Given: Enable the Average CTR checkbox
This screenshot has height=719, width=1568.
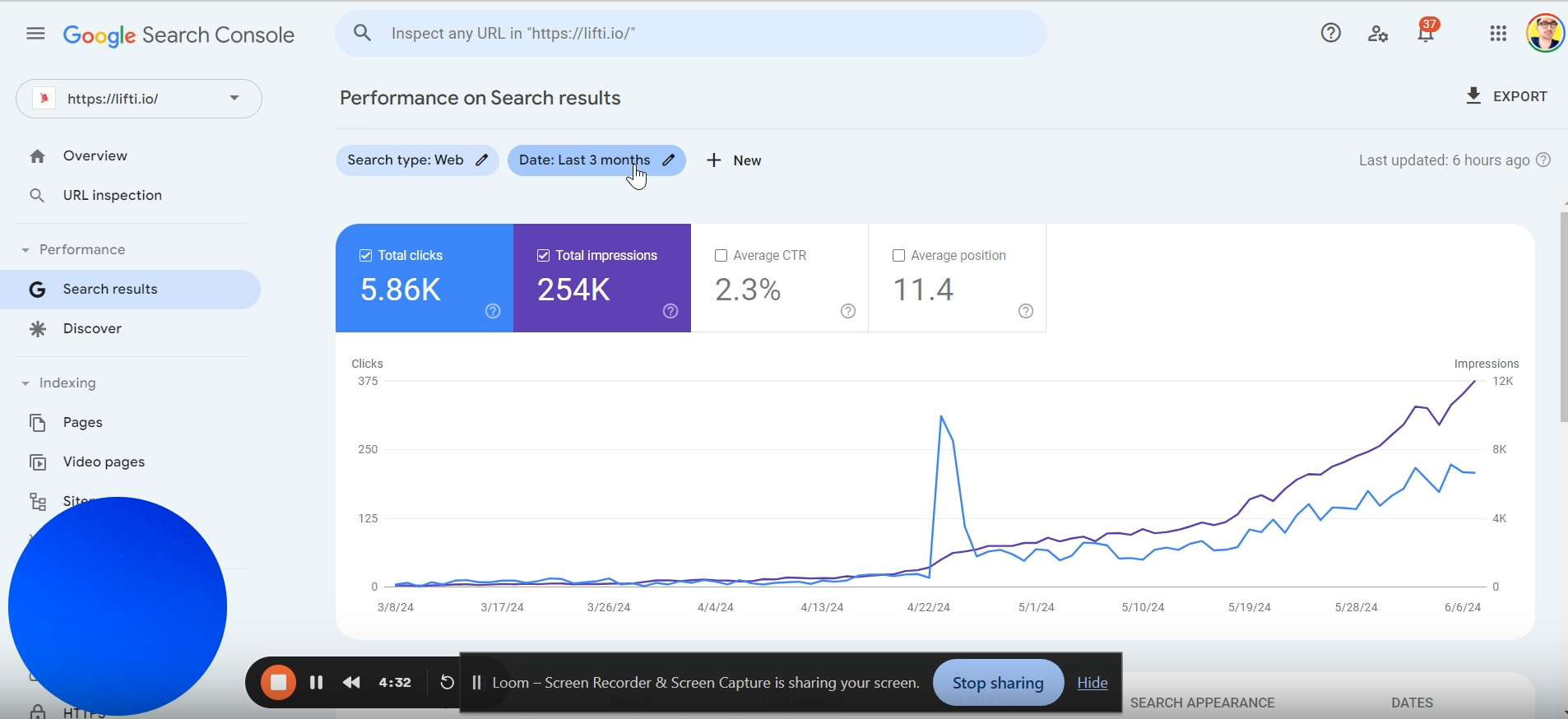Looking at the screenshot, I should 721,256.
